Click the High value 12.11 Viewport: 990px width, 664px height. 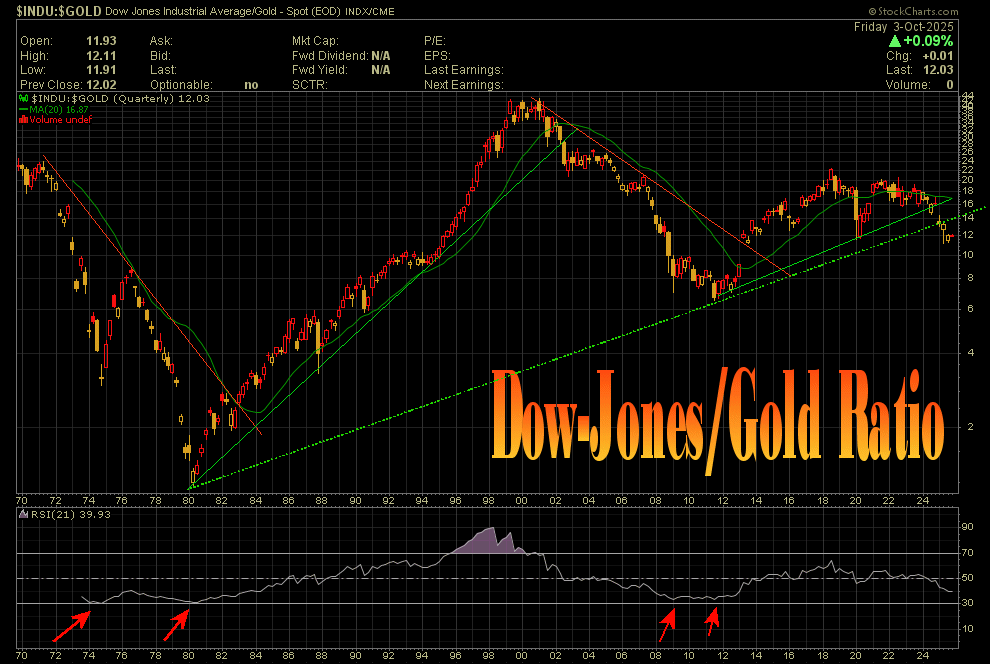click(x=101, y=56)
